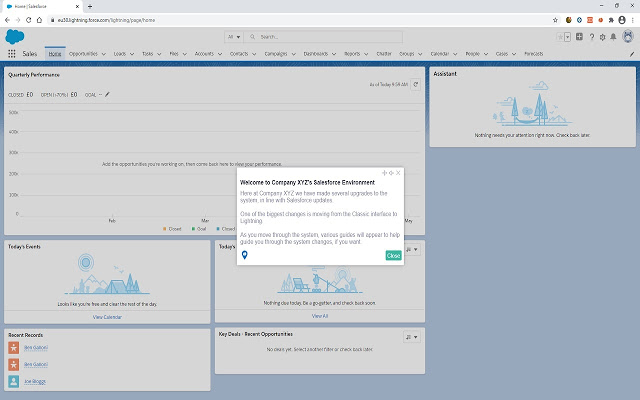The height and width of the screenshot is (400, 640).
Task: Switch to the Chatter tab
Action: 382,53
